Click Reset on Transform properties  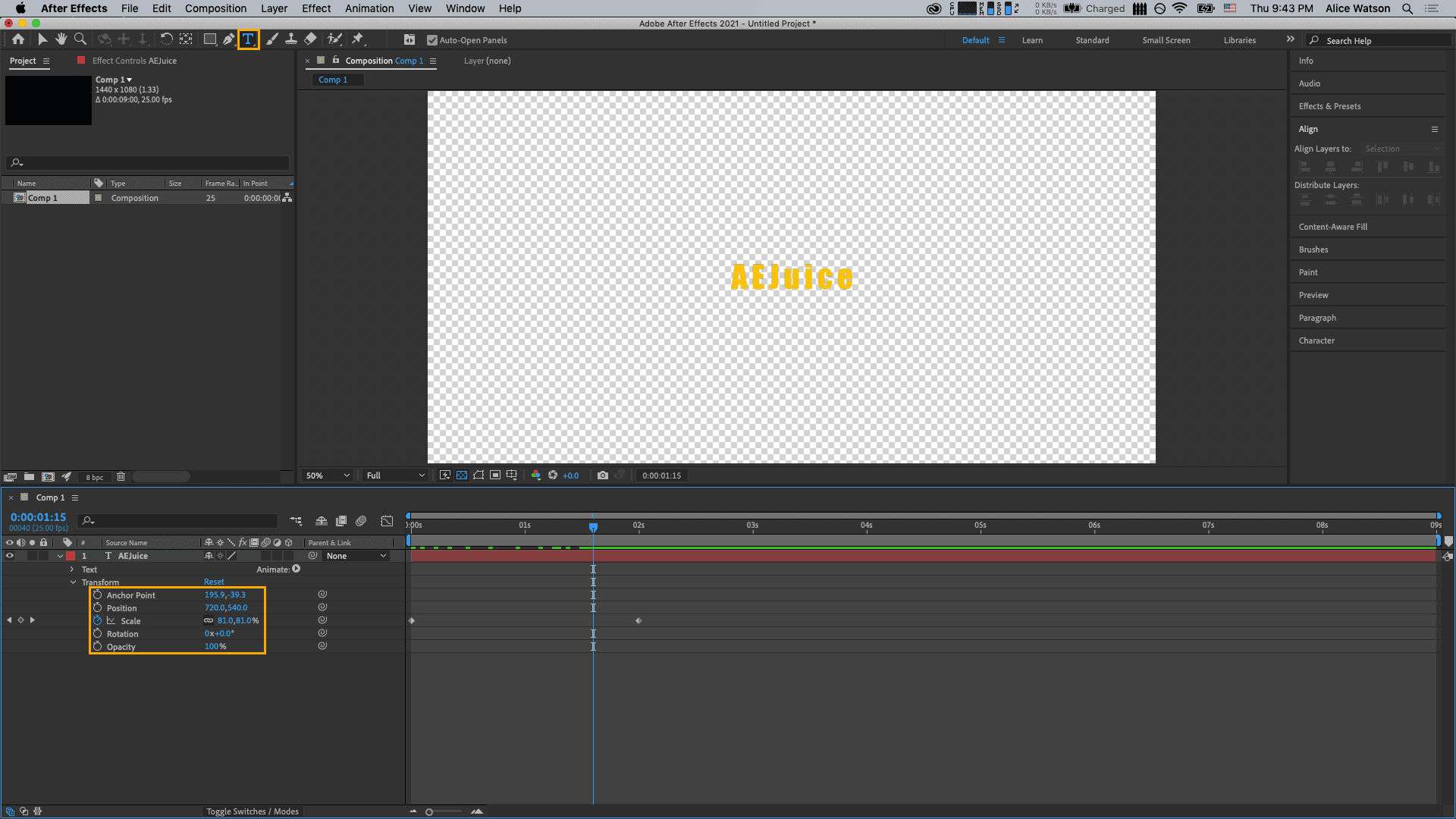pyautogui.click(x=214, y=582)
